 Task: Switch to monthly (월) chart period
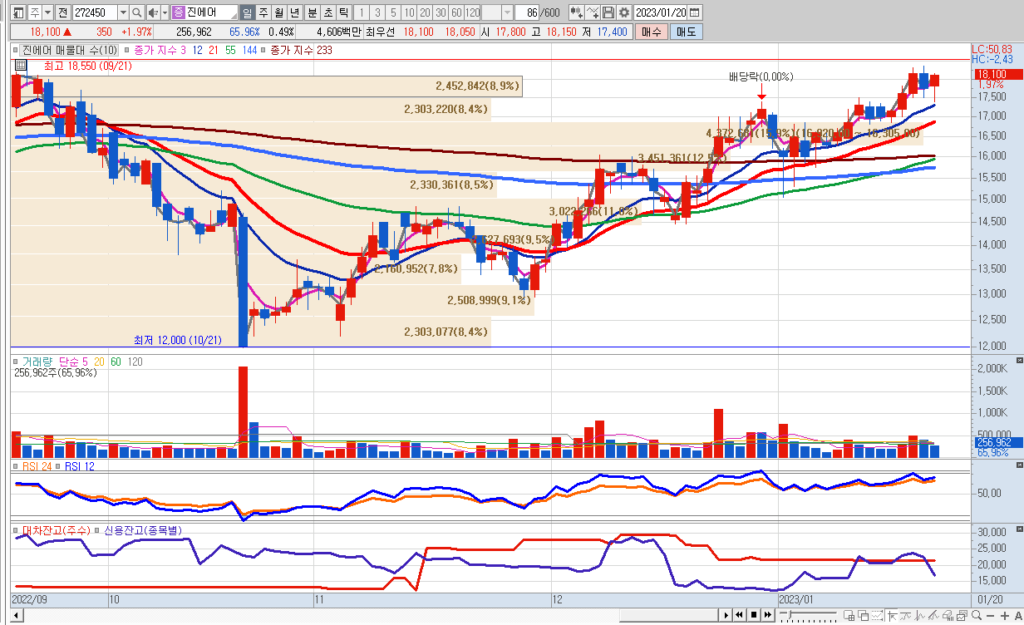coord(279,13)
